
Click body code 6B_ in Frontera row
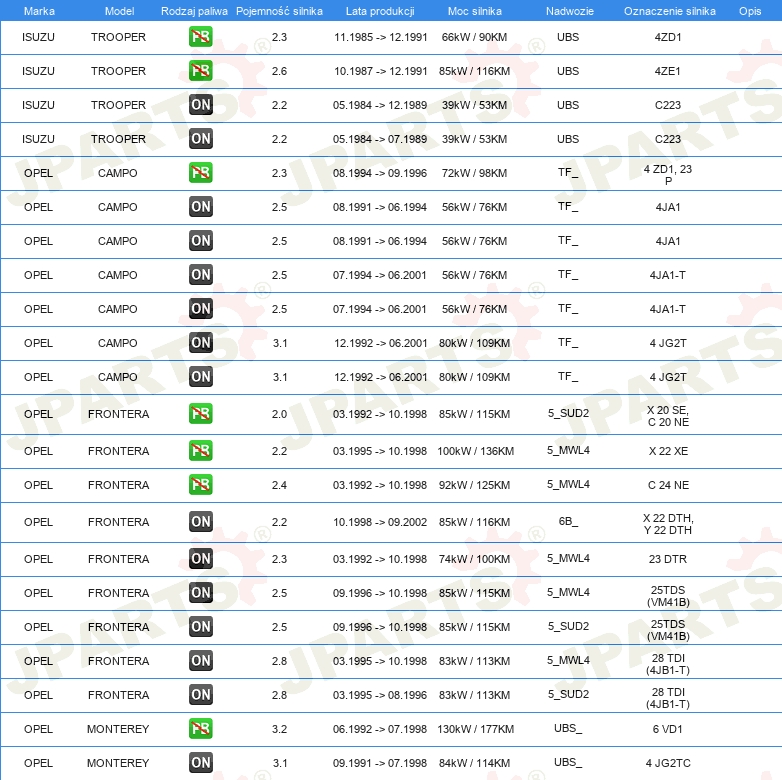568,522
